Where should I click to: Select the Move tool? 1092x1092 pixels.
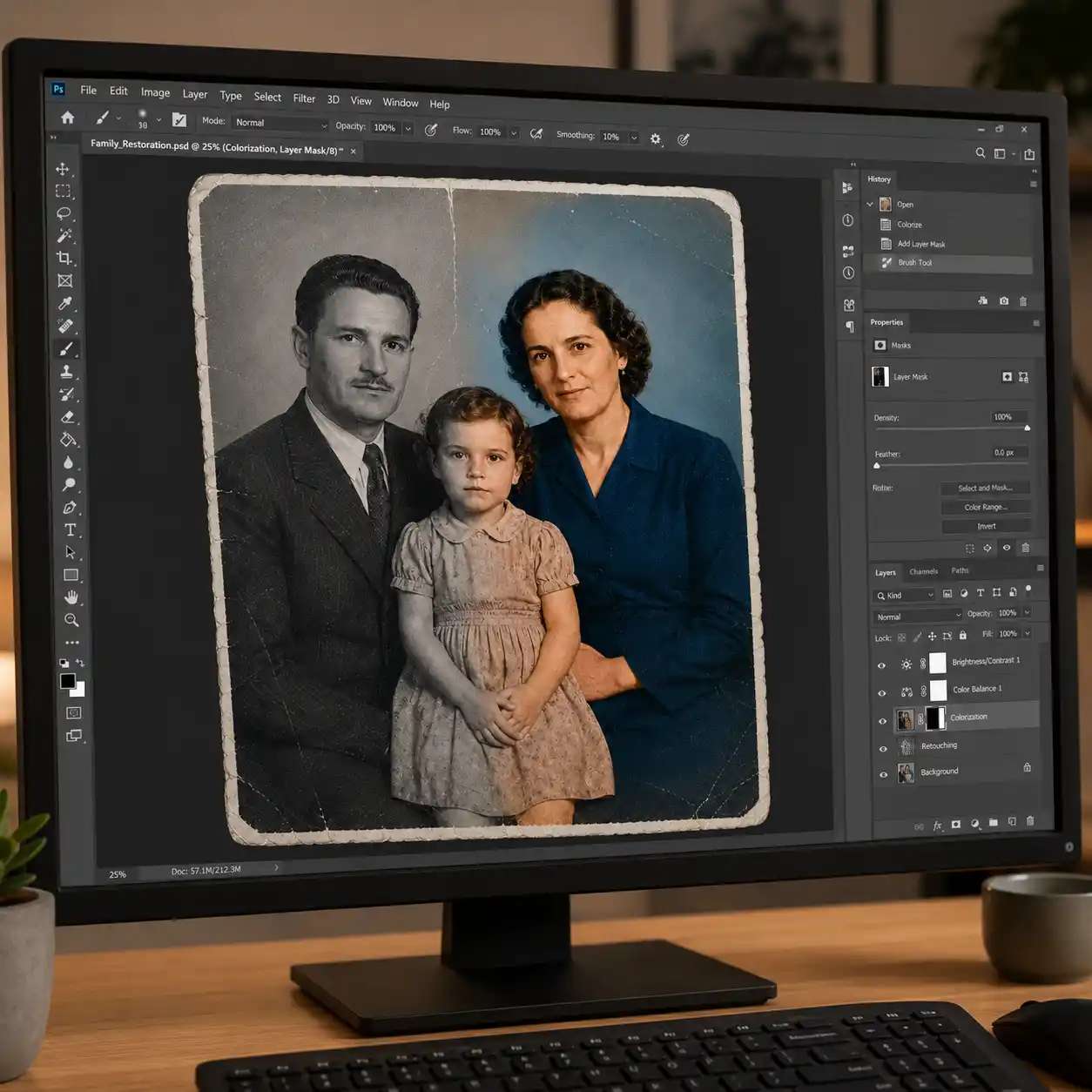pos(63,169)
